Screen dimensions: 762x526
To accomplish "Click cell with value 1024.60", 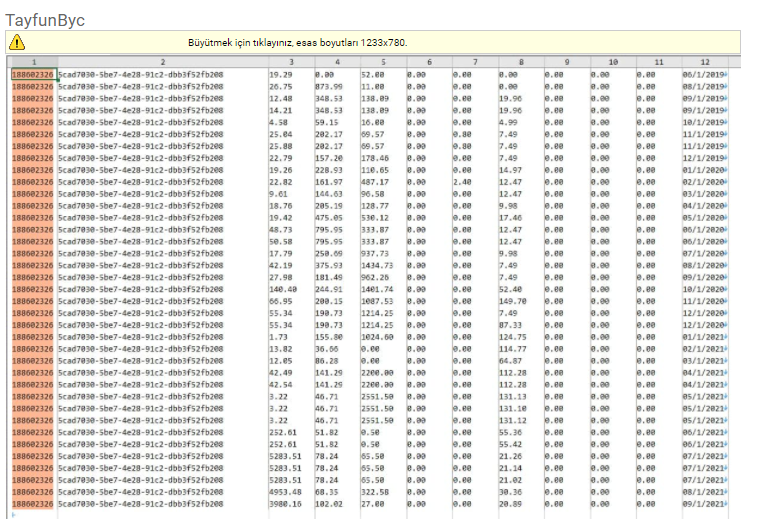I will 377,337.
